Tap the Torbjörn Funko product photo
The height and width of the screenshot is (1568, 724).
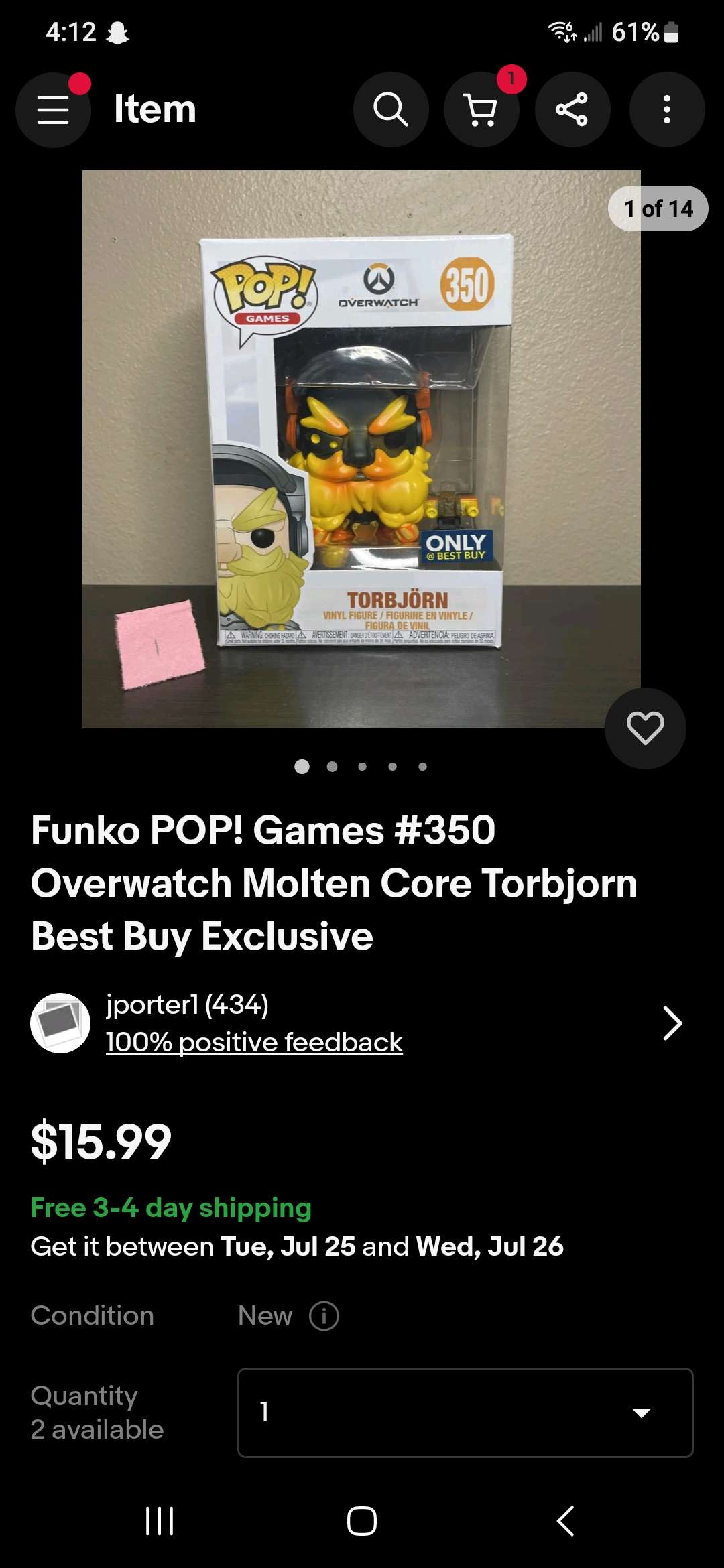tap(361, 449)
